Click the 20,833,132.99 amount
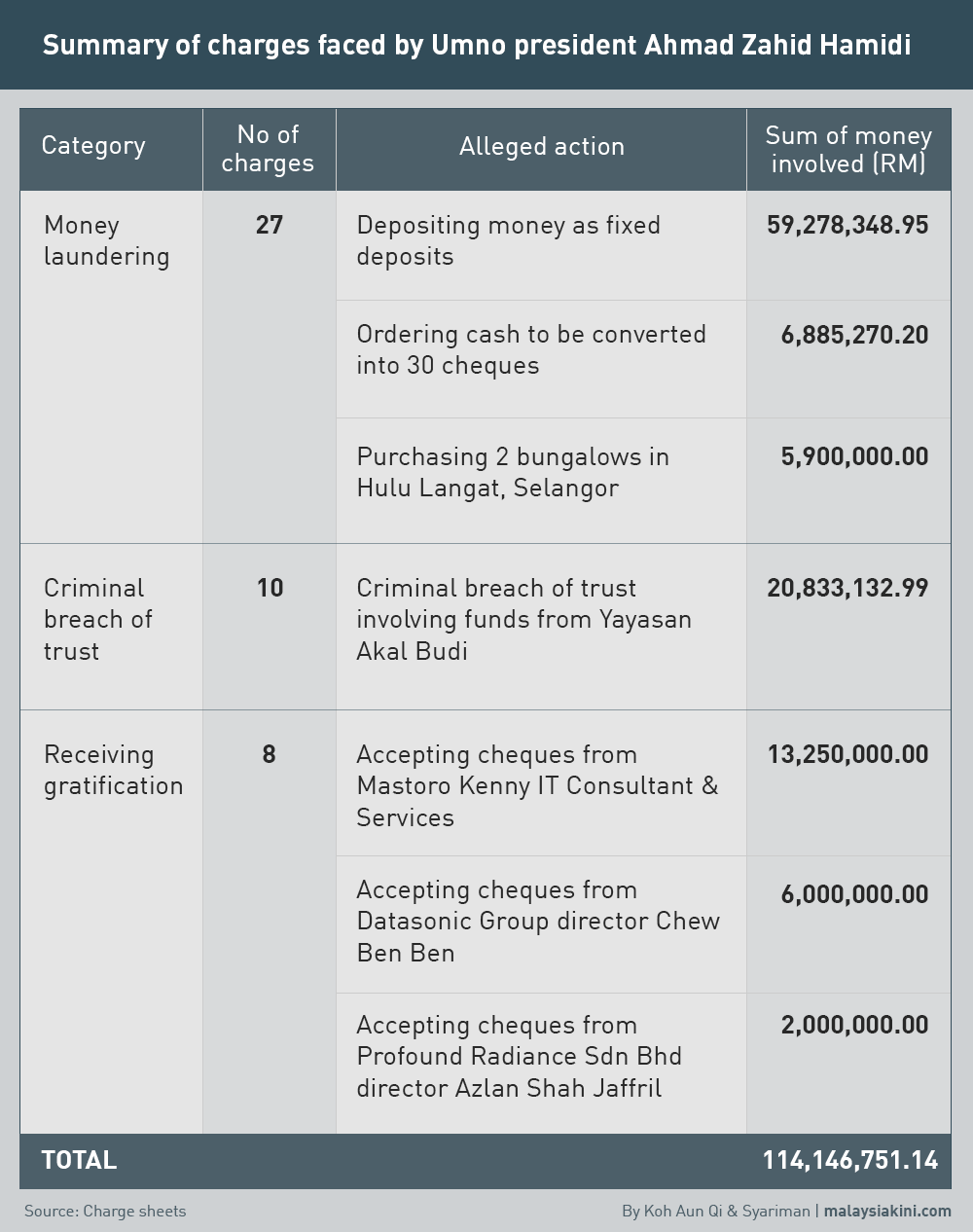Image resolution: width=973 pixels, height=1232 pixels. click(x=847, y=588)
